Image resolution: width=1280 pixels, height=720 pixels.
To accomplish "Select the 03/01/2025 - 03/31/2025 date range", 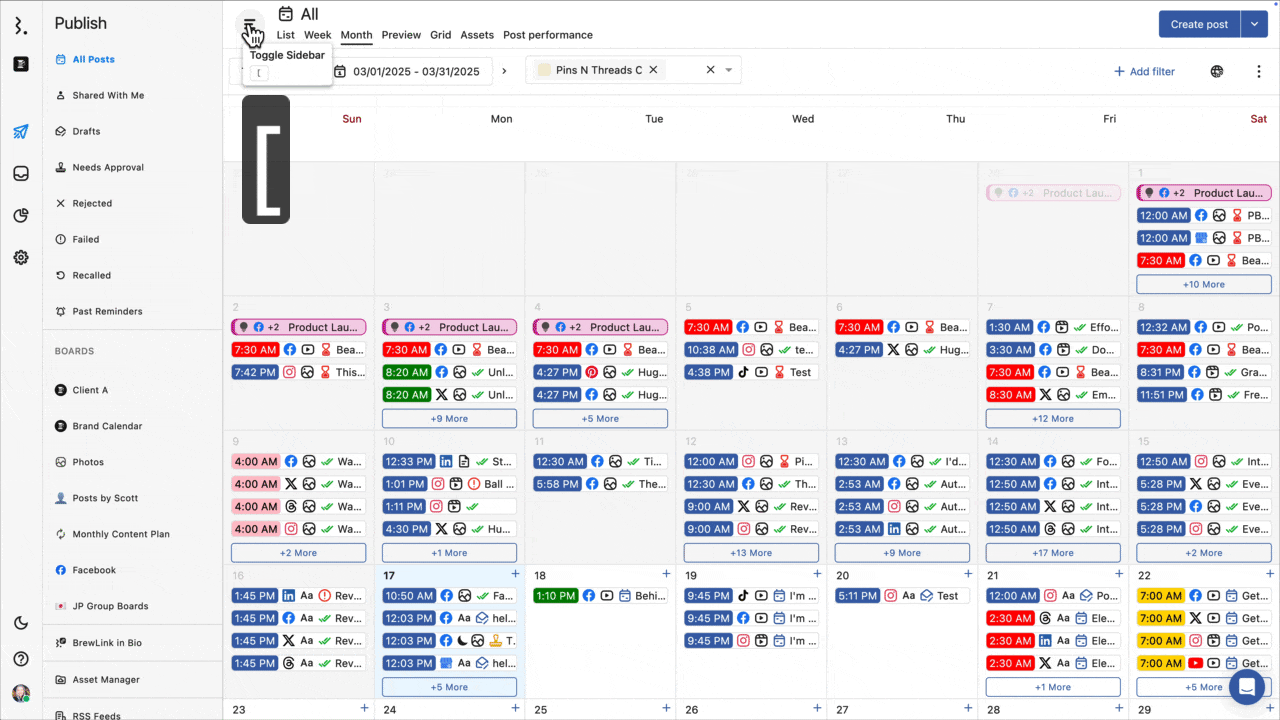I will tap(415, 72).
